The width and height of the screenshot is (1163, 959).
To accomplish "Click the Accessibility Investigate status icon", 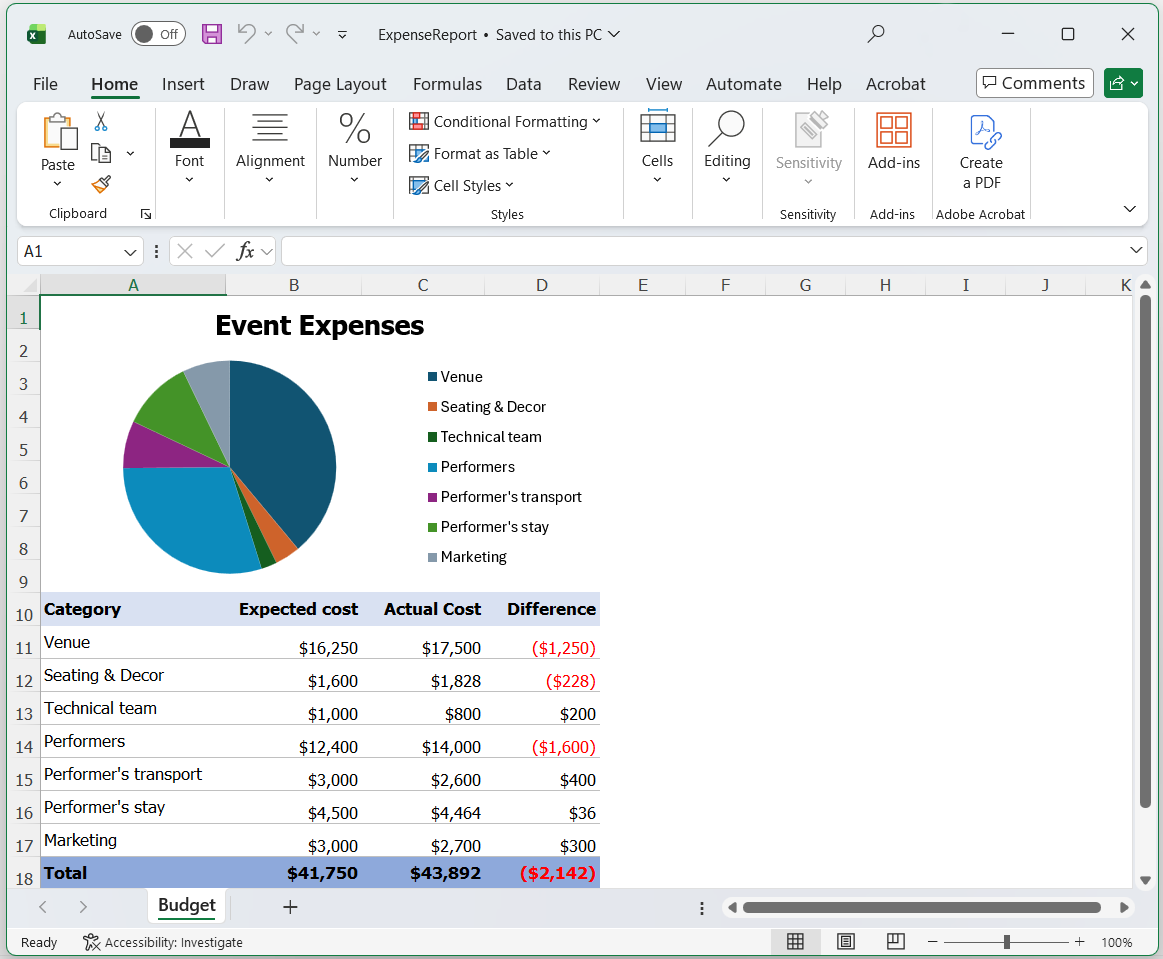I will 91,942.
